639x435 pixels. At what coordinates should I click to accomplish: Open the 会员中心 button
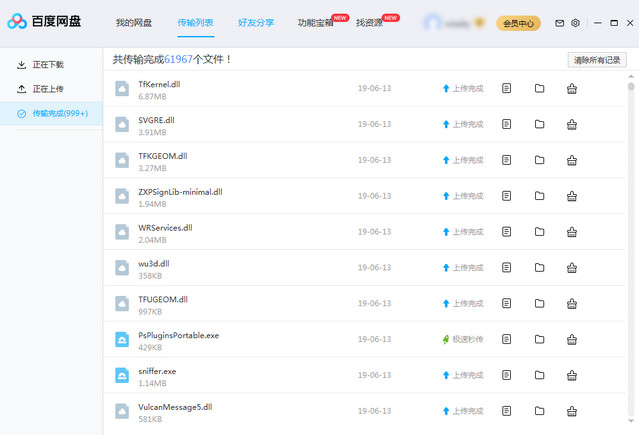click(518, 22)
